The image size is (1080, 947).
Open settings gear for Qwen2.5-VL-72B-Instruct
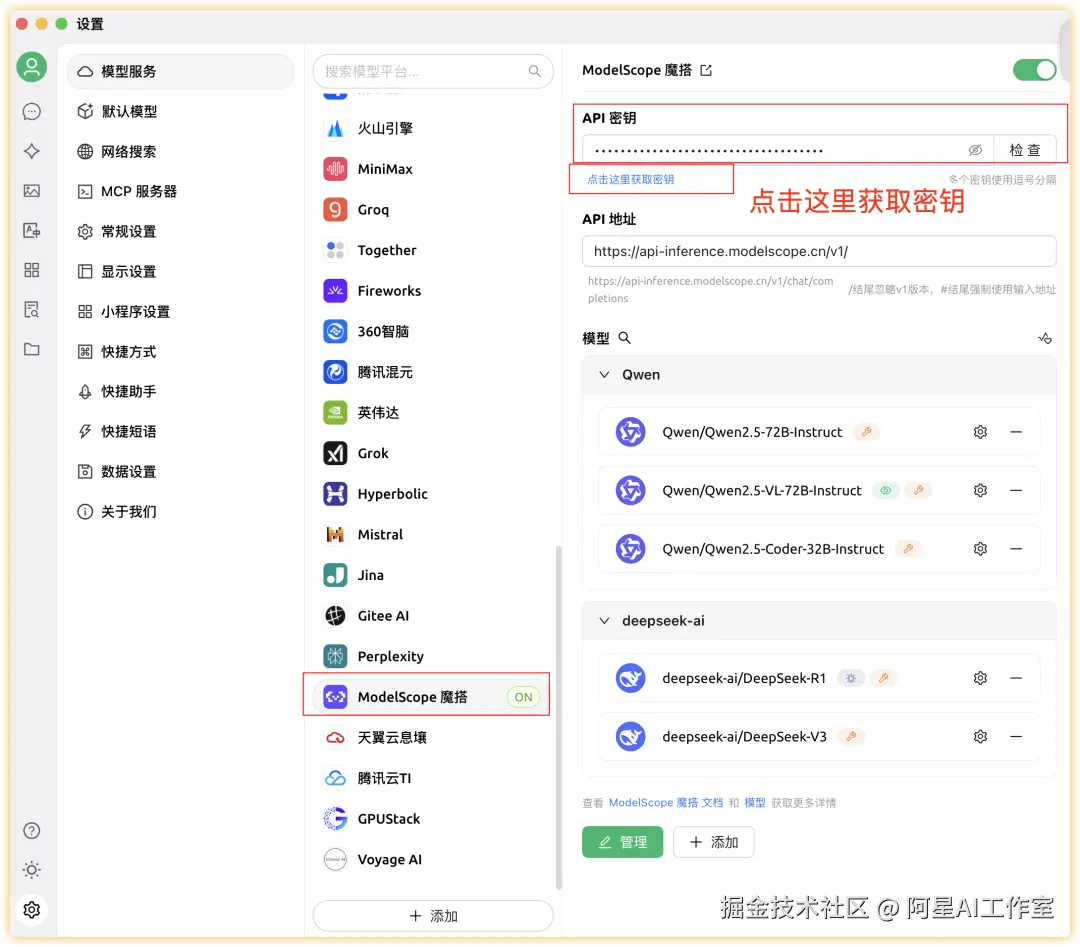click(x=980, y=490)
